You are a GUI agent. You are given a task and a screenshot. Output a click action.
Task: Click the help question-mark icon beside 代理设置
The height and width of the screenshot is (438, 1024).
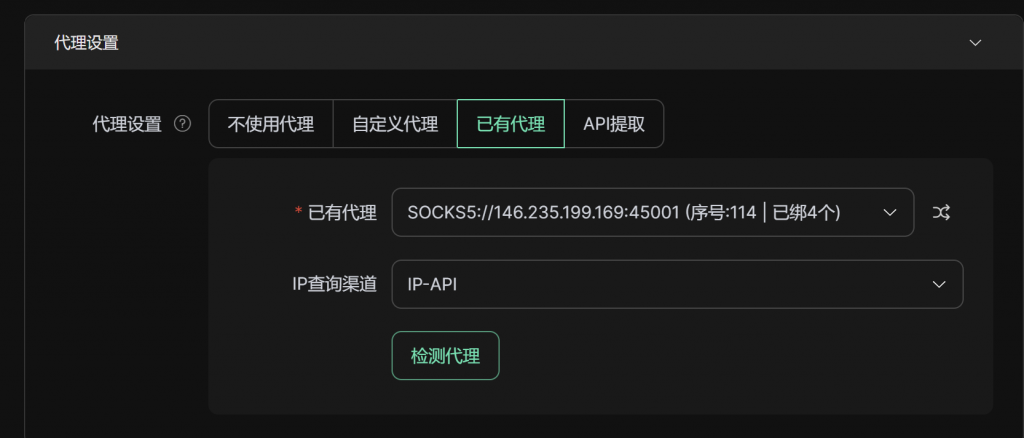[x=182, y=125]
